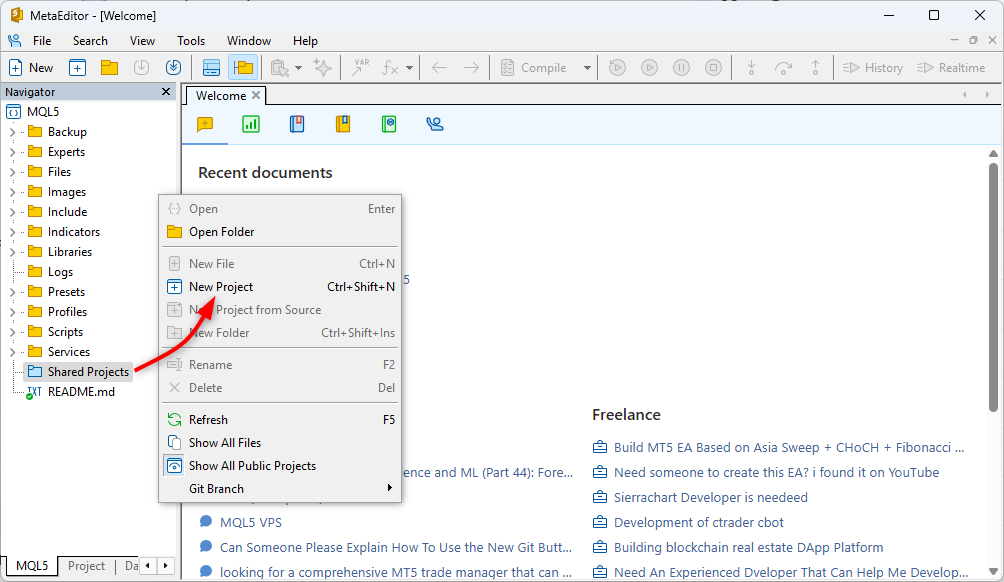Open Sierrachart Developer is needeed link
Screen dimensions: 1004x582
coord(711,497)
